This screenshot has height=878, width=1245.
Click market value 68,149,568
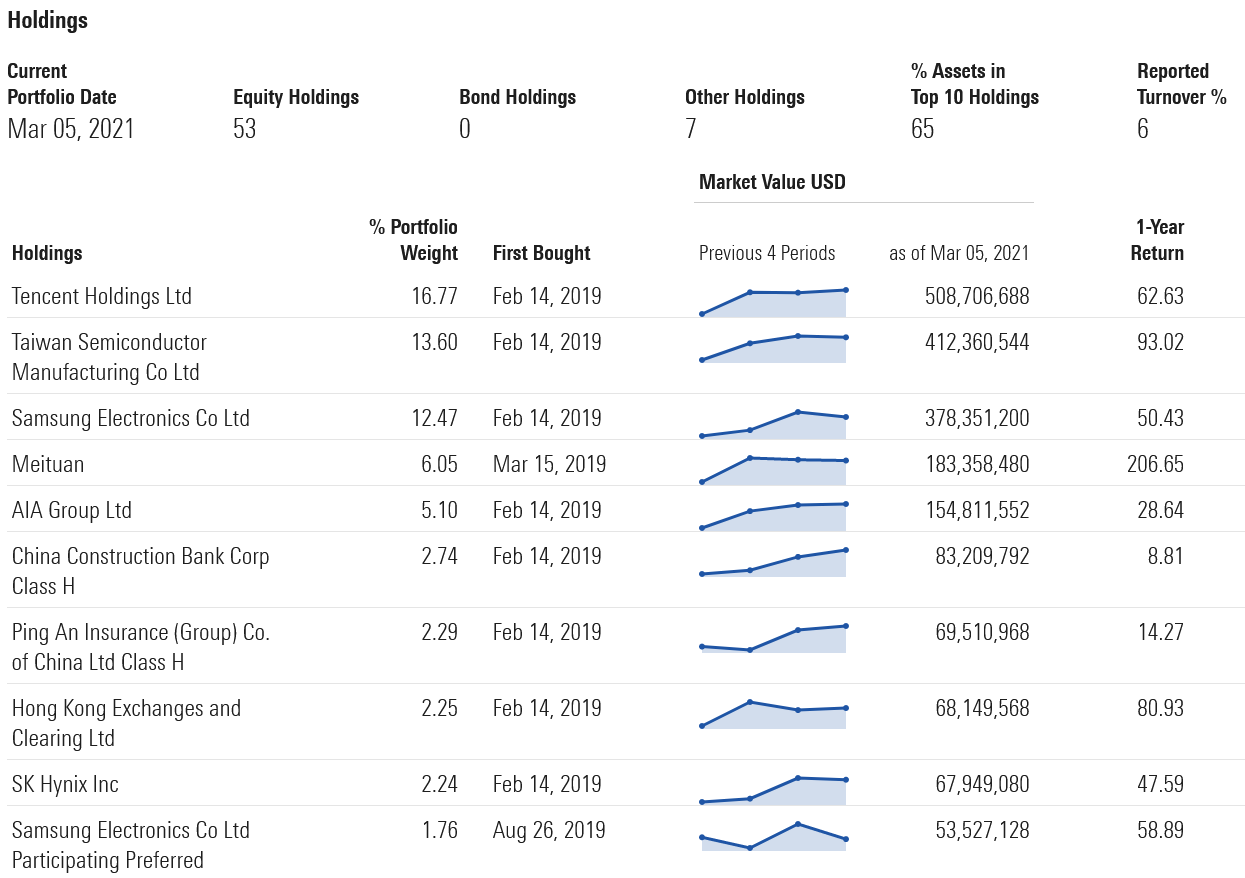click(983, 708)
